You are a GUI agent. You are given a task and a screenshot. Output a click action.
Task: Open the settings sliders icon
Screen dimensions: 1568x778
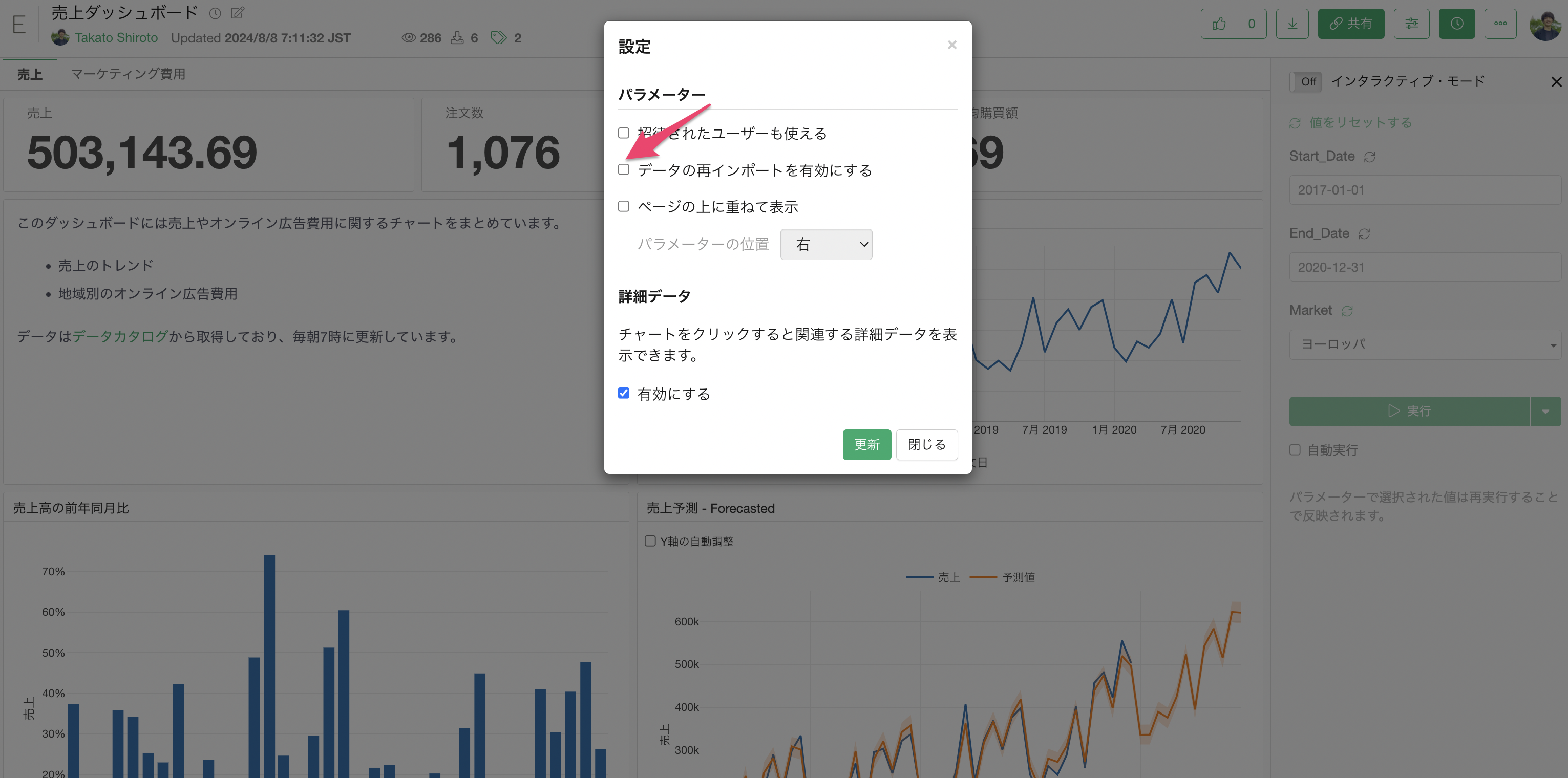coord(1412,24)
